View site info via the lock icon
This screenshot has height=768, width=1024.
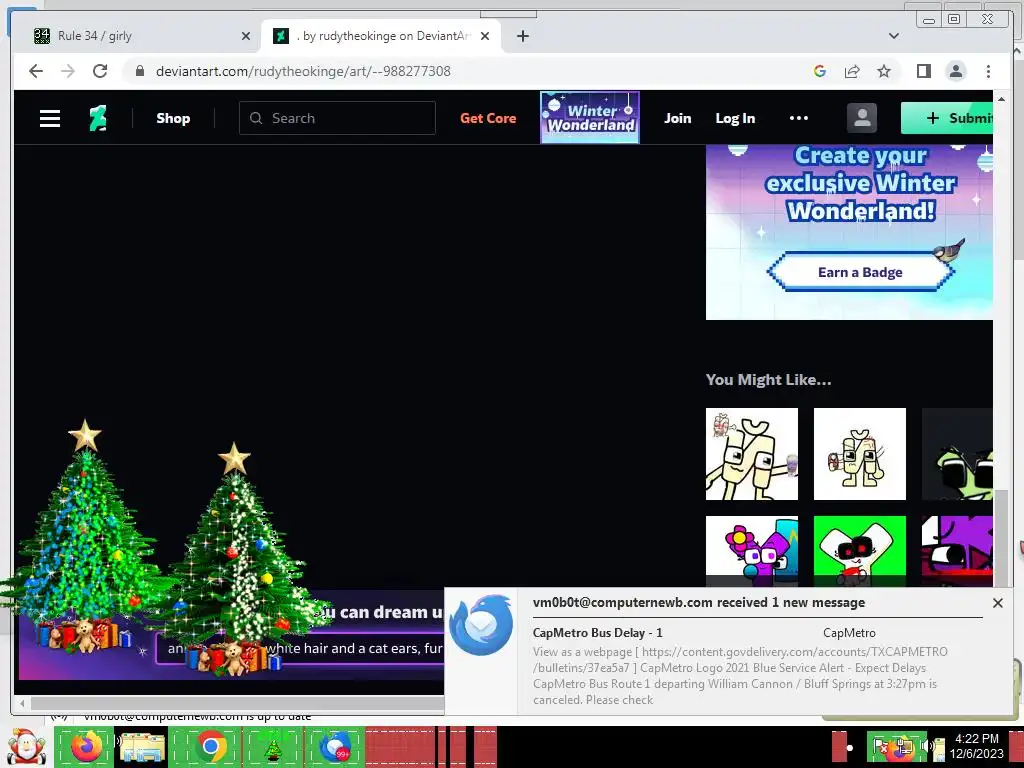pos(140,71)
